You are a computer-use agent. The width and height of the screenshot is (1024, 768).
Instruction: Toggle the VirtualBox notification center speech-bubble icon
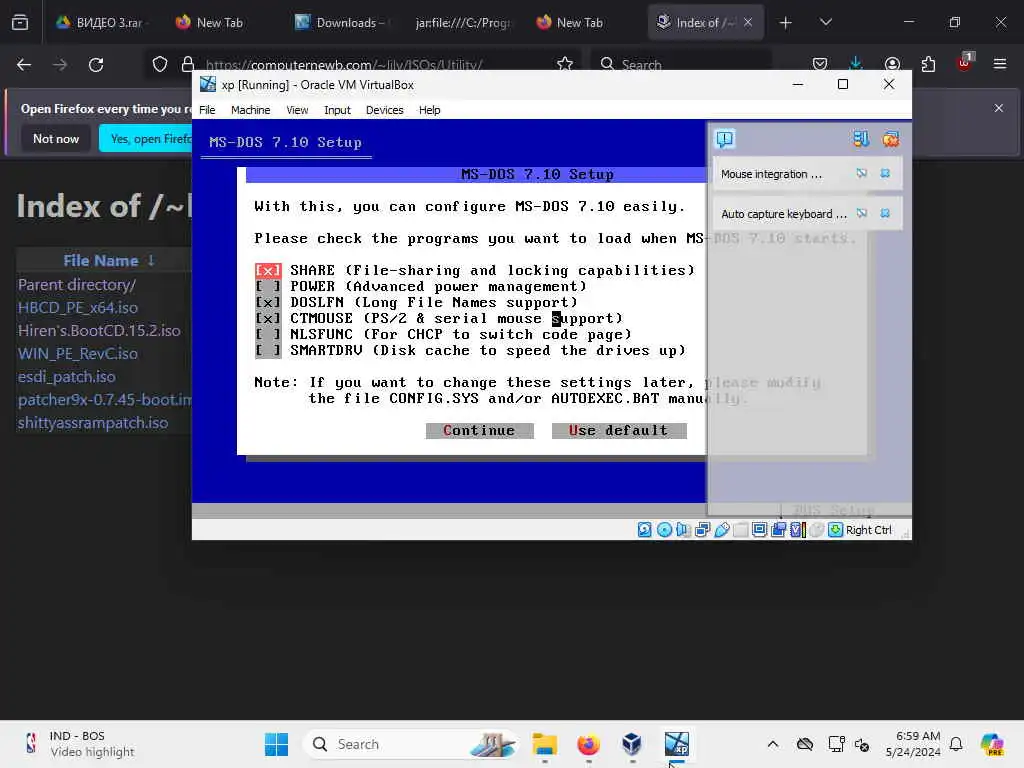pyautogui.click(x=725, y=138)
